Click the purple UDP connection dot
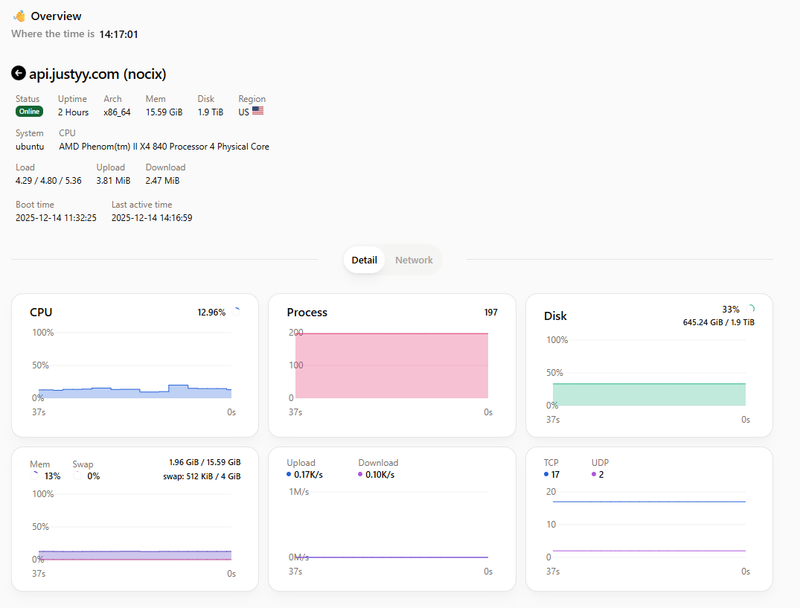Viewport: 800px width, 608px height. 594,475
